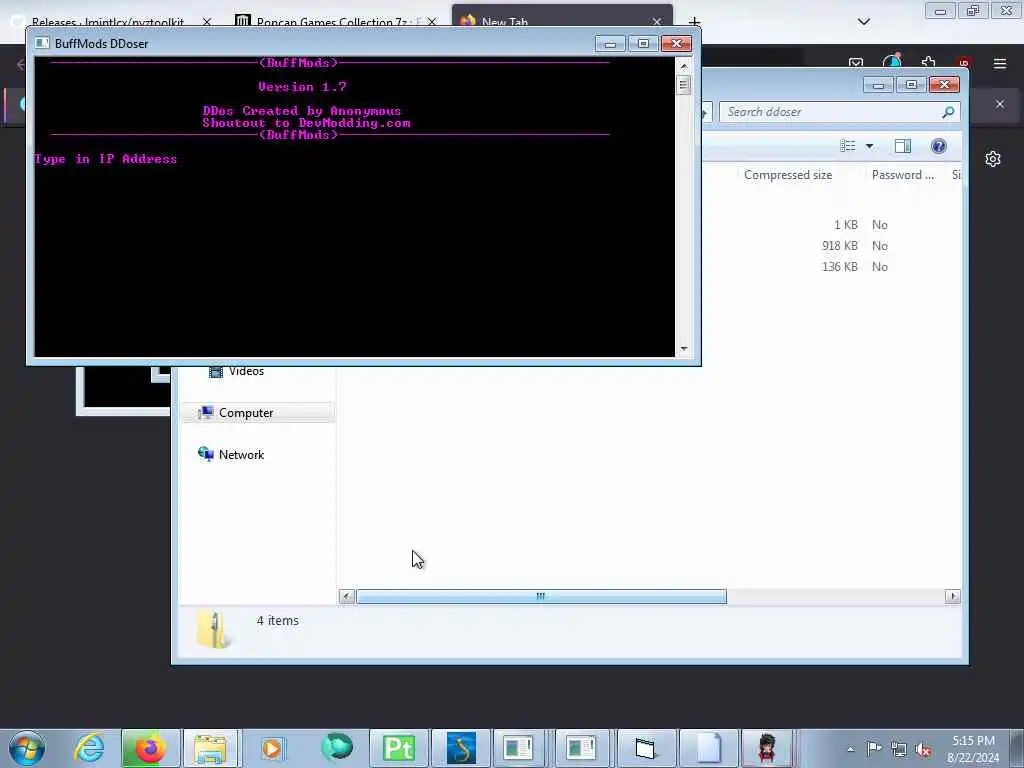Click the console window scroll up arrow
1024x768 pixels.
684,66
